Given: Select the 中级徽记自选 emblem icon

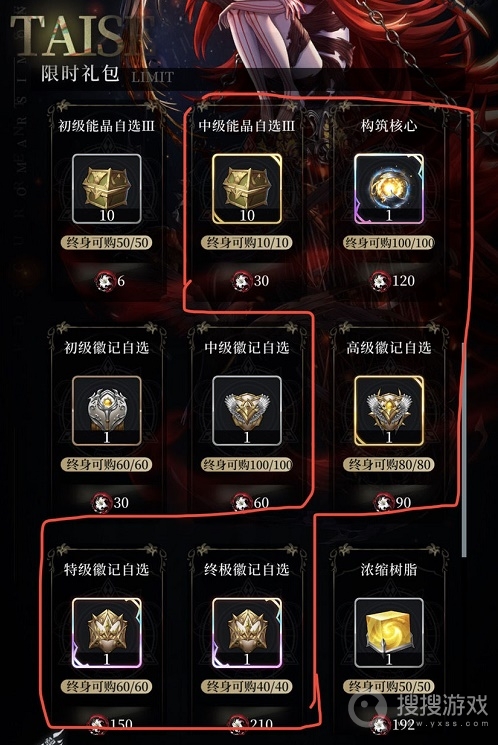Looking at the screenshot, I should (x=247, y=411).
